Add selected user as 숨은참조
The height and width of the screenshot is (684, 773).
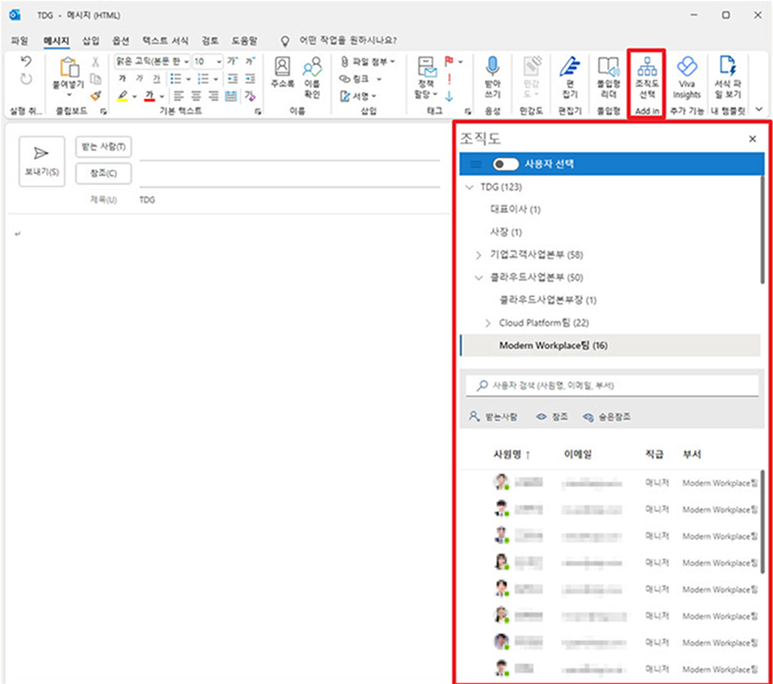tap(606, 417)
